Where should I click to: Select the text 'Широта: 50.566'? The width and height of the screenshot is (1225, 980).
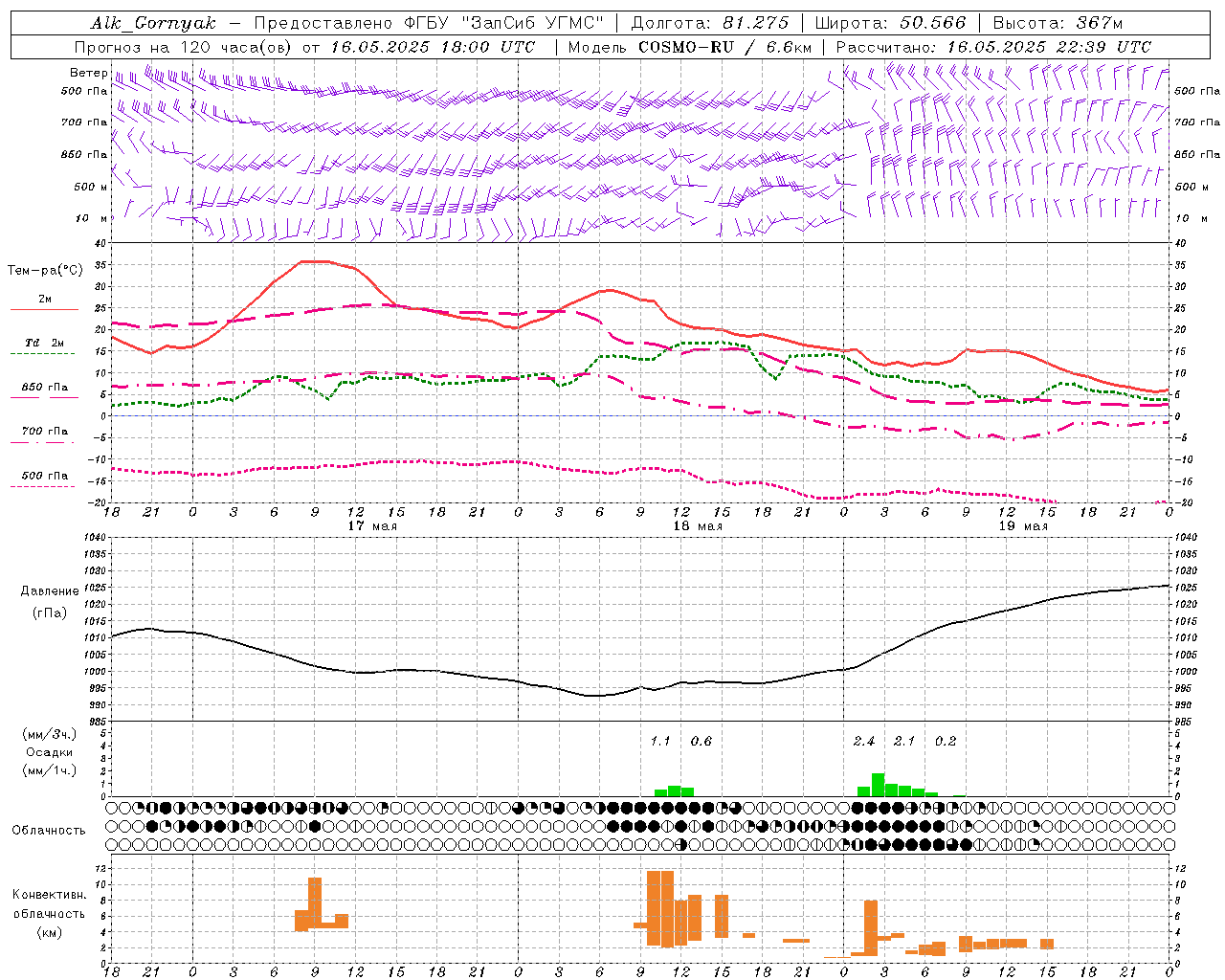click(x=890, y=23)
